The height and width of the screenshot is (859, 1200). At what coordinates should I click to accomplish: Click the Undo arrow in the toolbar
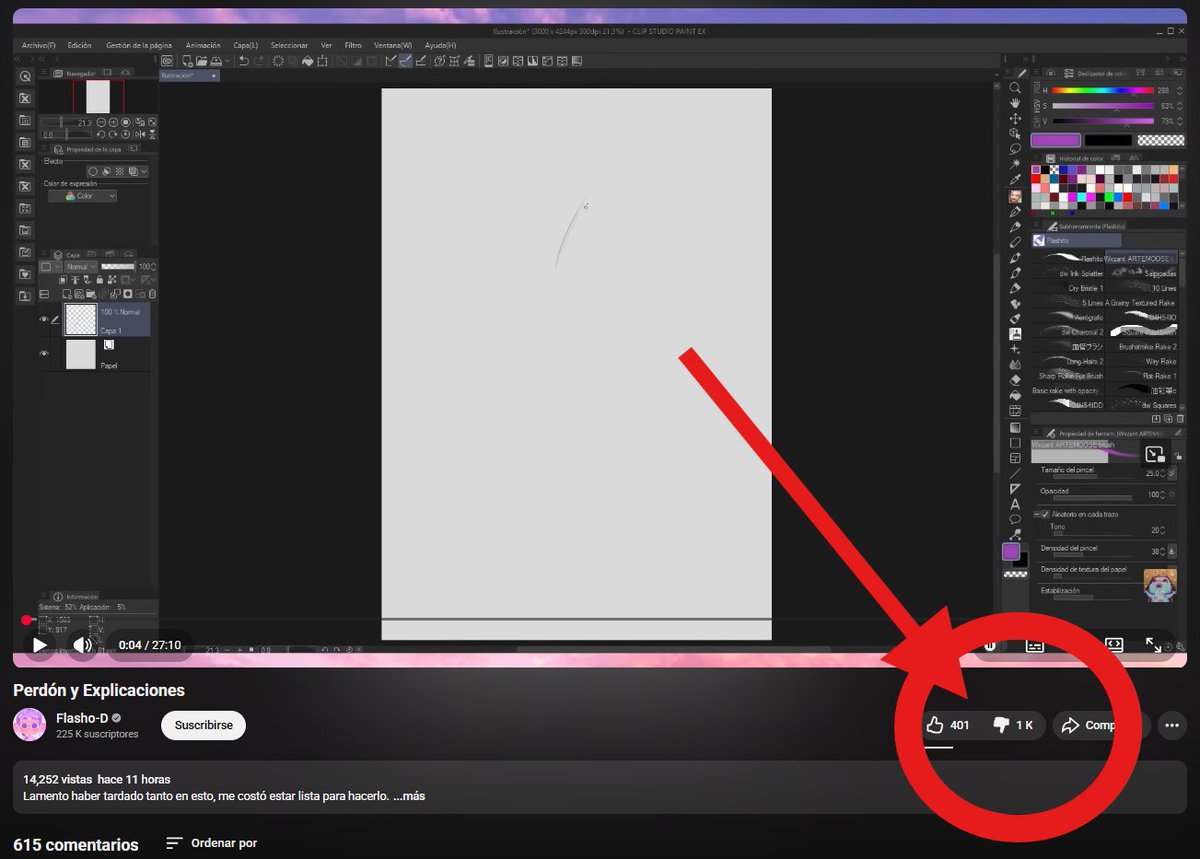coord(244,61)
